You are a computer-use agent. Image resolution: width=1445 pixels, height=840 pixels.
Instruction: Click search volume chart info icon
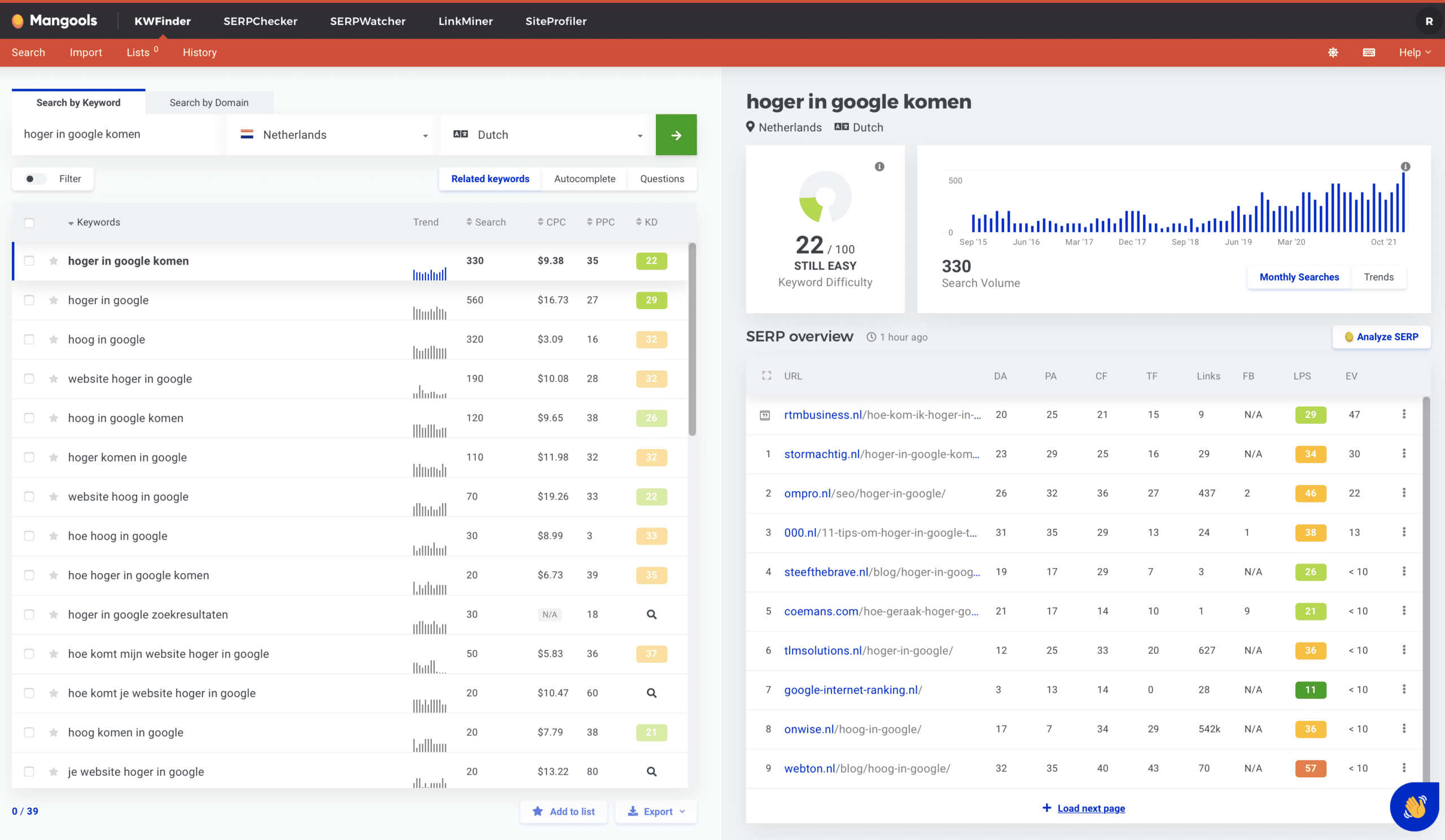(1405, 167)
